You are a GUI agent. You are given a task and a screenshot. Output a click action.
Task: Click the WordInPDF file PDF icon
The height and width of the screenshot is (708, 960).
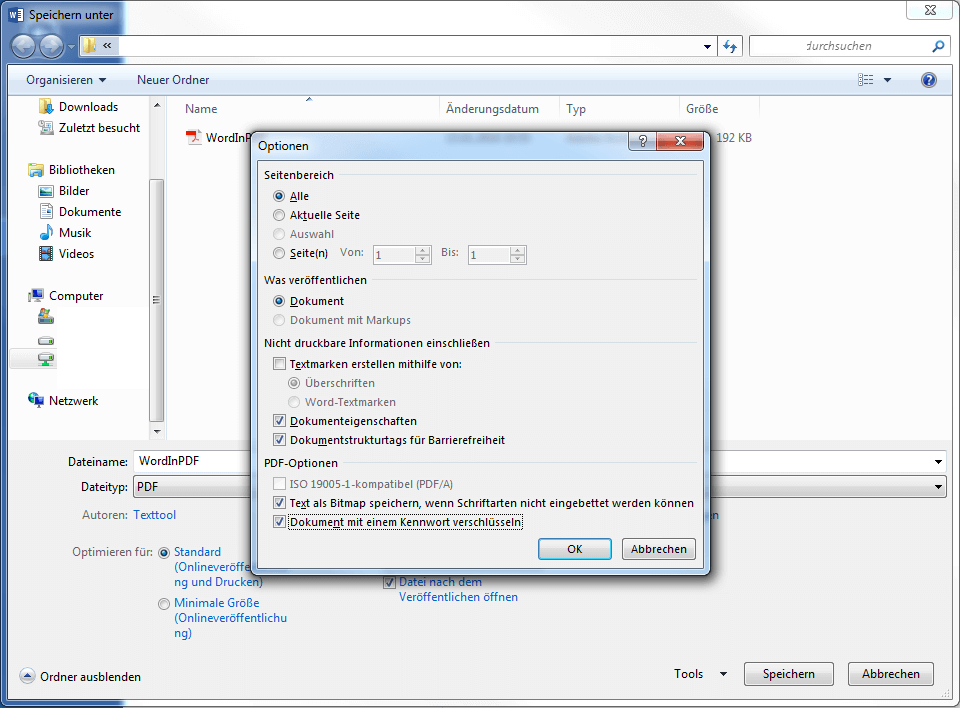coord(193,137)
